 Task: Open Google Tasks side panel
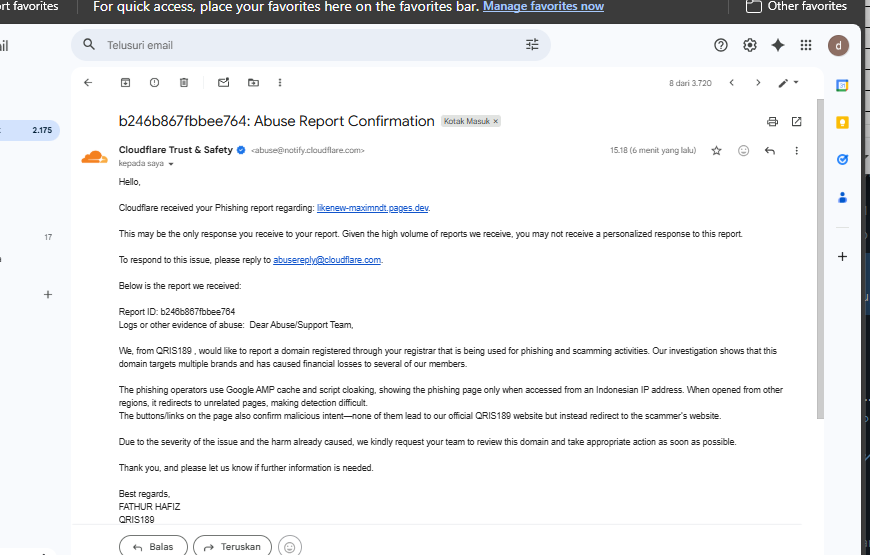click(842, 160)
